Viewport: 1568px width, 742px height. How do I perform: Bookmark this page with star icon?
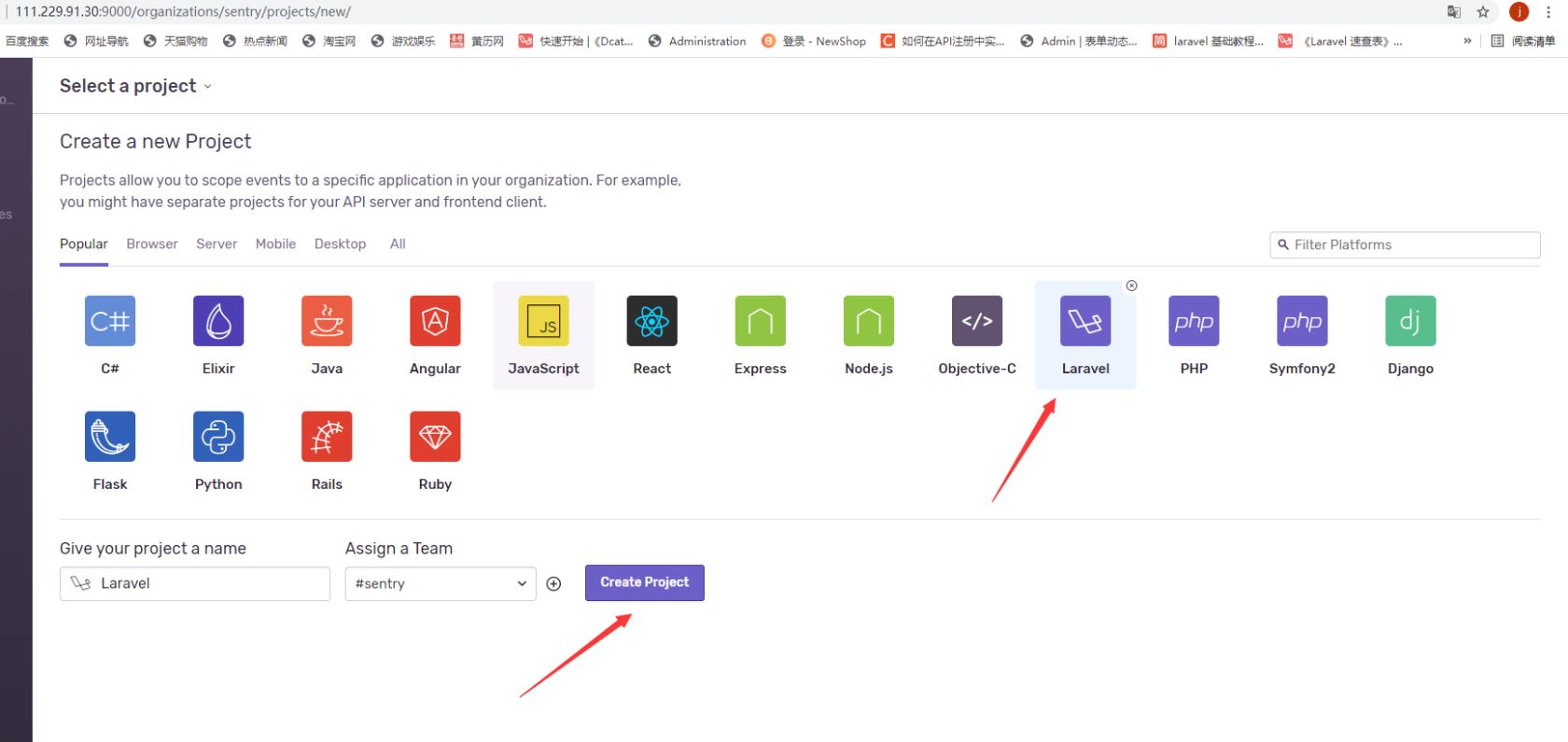point(1483,12)
